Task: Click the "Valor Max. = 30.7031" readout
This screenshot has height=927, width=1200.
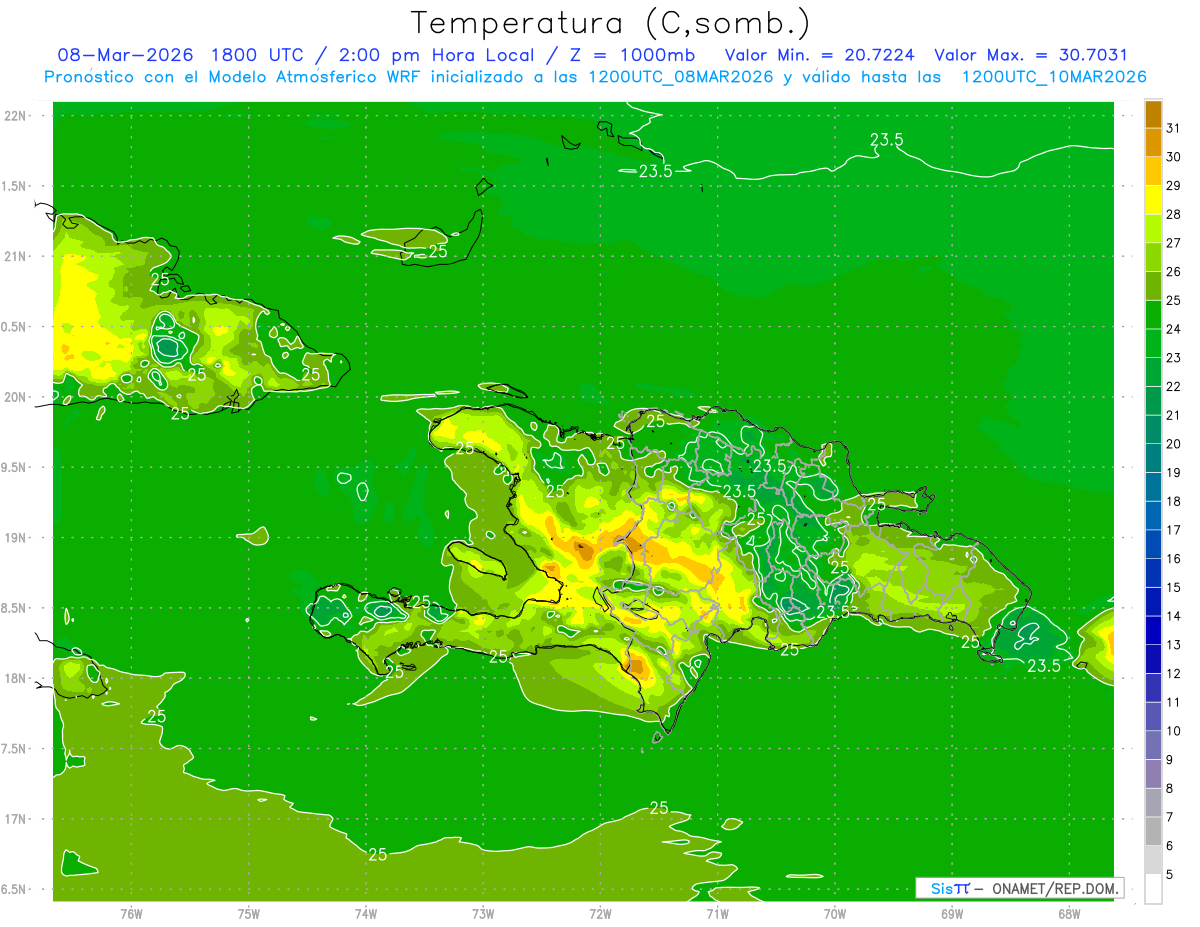Action: [x=1031, y=55]
